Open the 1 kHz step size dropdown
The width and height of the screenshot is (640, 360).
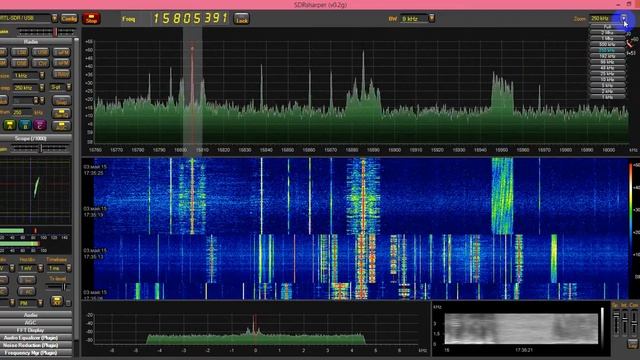(42, 76)
